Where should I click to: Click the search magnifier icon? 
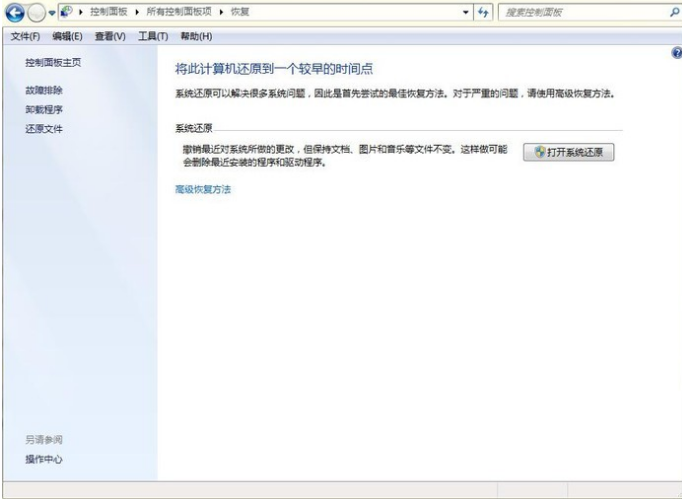(673, 12)
